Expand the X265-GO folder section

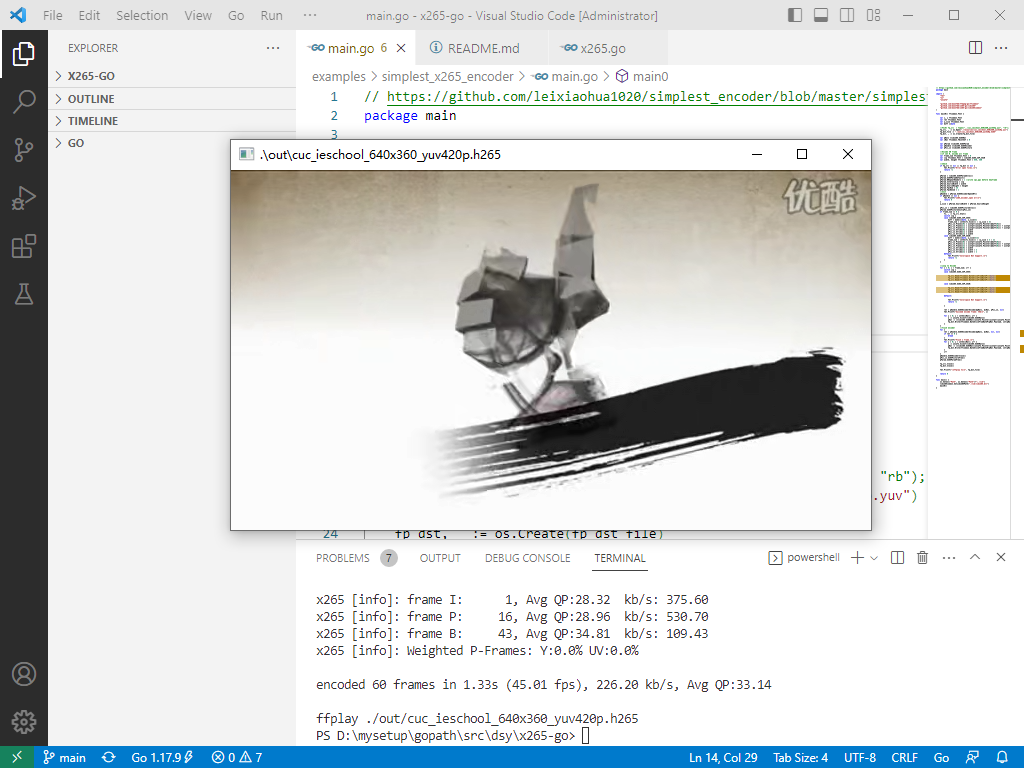click(172, 76)
